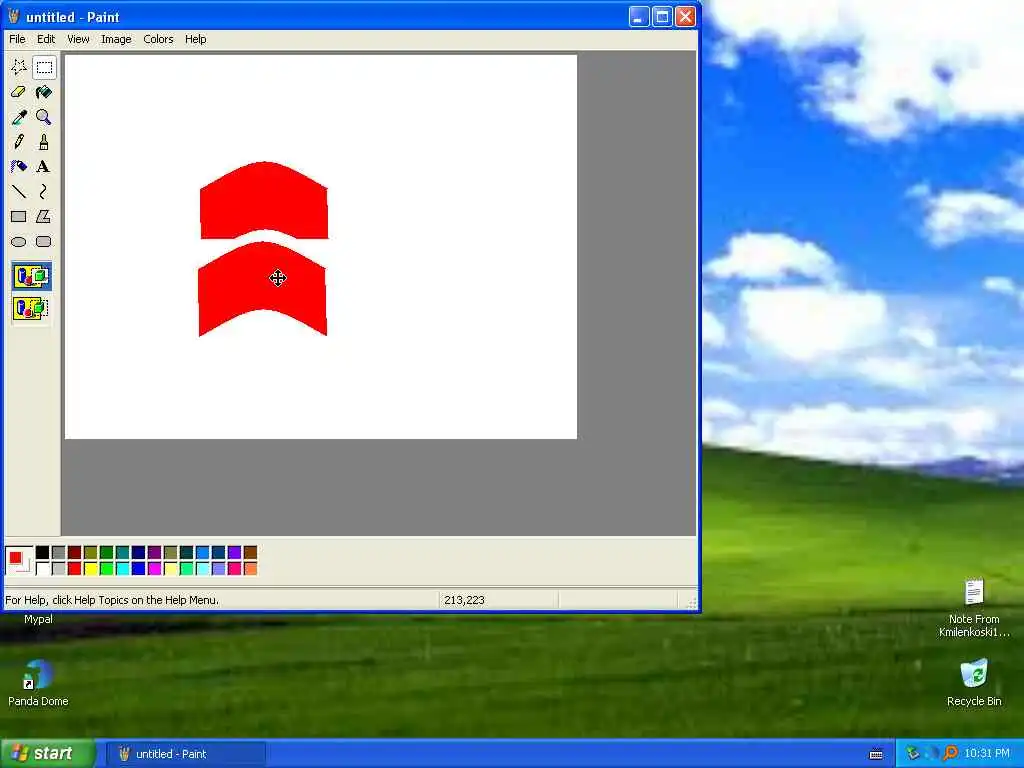
Task: Click the foreground/background color indicator box
Action: tap(19, 561)
